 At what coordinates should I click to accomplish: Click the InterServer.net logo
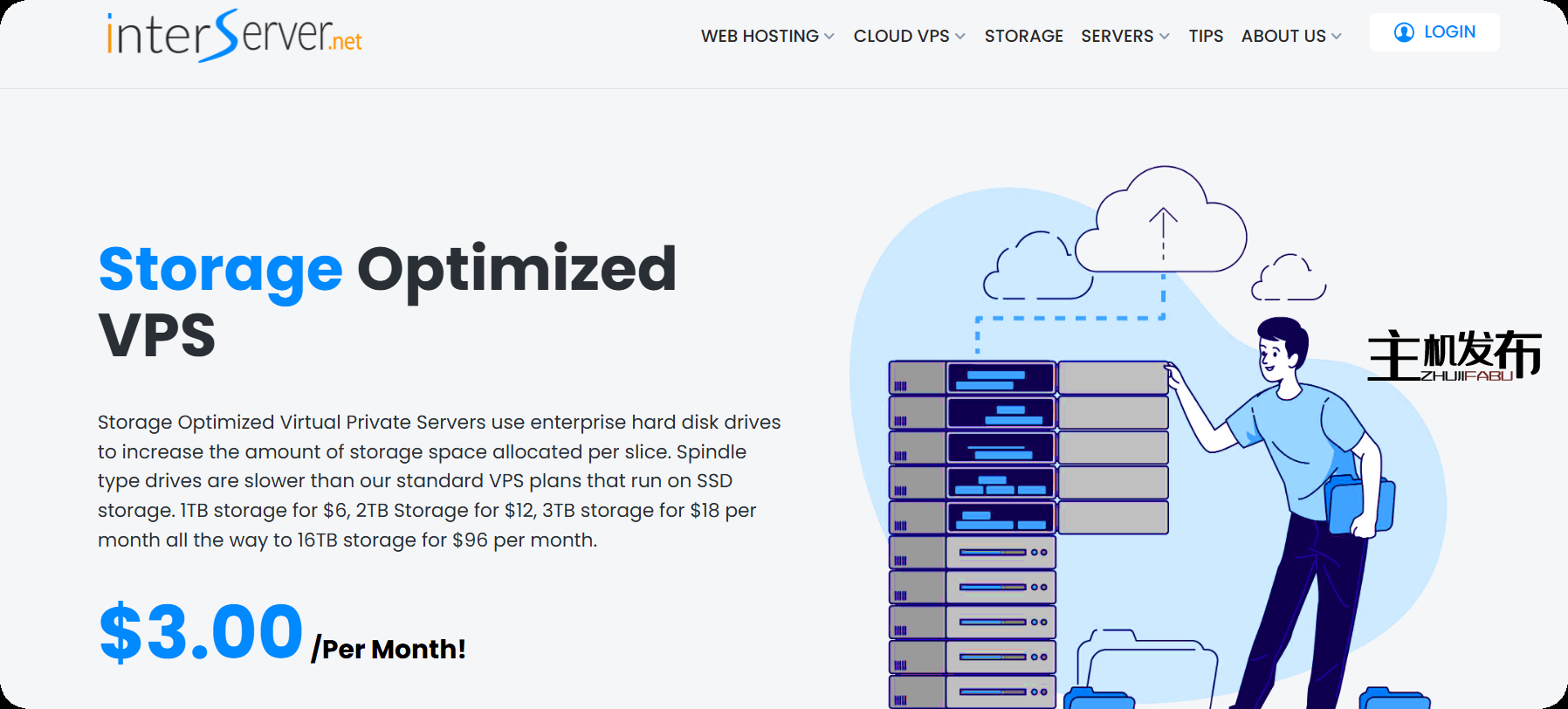click(x=234, y=36)
